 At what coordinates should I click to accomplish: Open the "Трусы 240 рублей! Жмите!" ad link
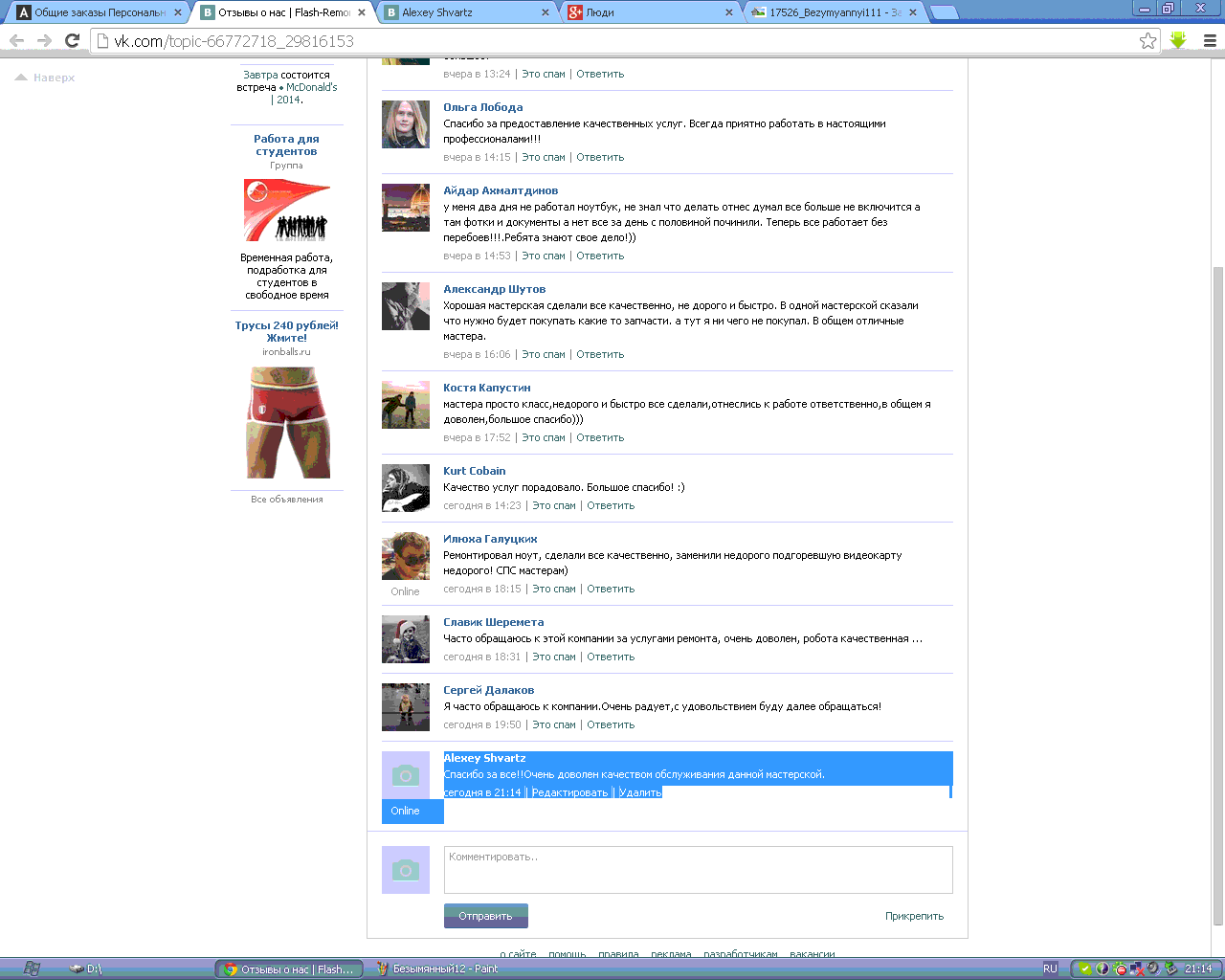click(x=287, y=331)
